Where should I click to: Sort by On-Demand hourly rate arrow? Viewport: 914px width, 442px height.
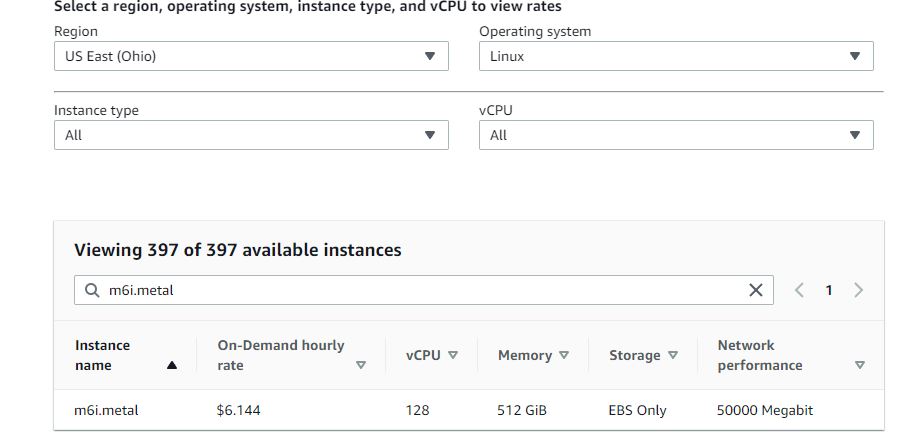tap(361, 366)
